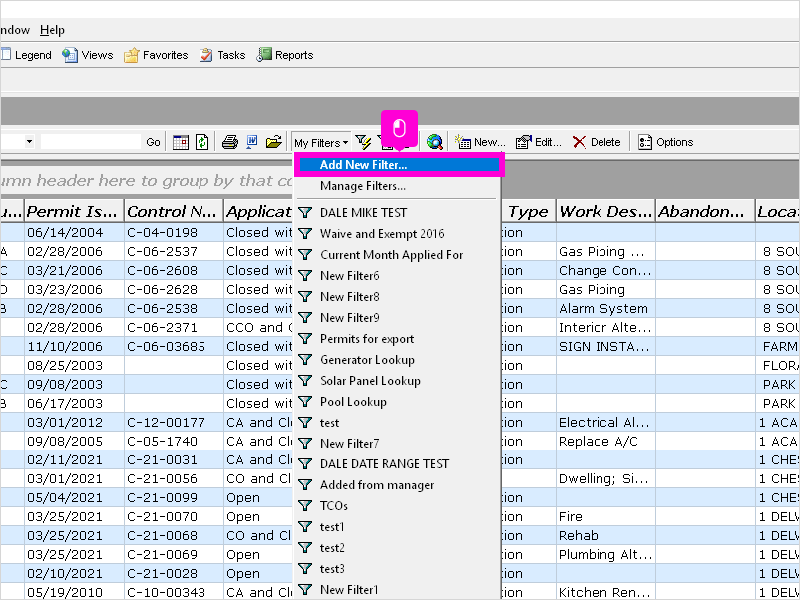Click the quick filter lightning icon

(363, 142)
